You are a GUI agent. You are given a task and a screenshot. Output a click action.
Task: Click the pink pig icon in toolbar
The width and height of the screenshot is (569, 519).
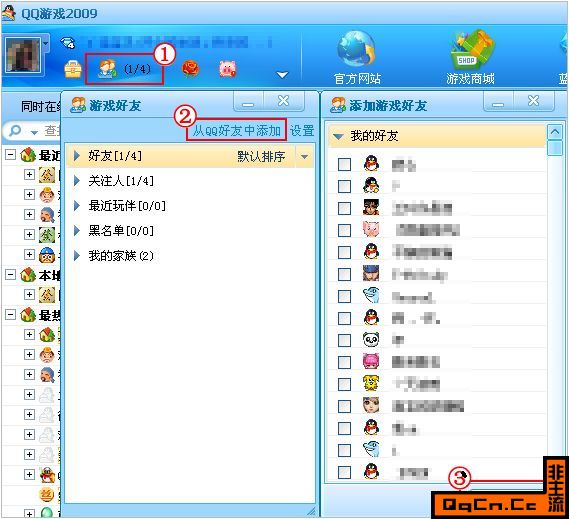coord(228,69)
